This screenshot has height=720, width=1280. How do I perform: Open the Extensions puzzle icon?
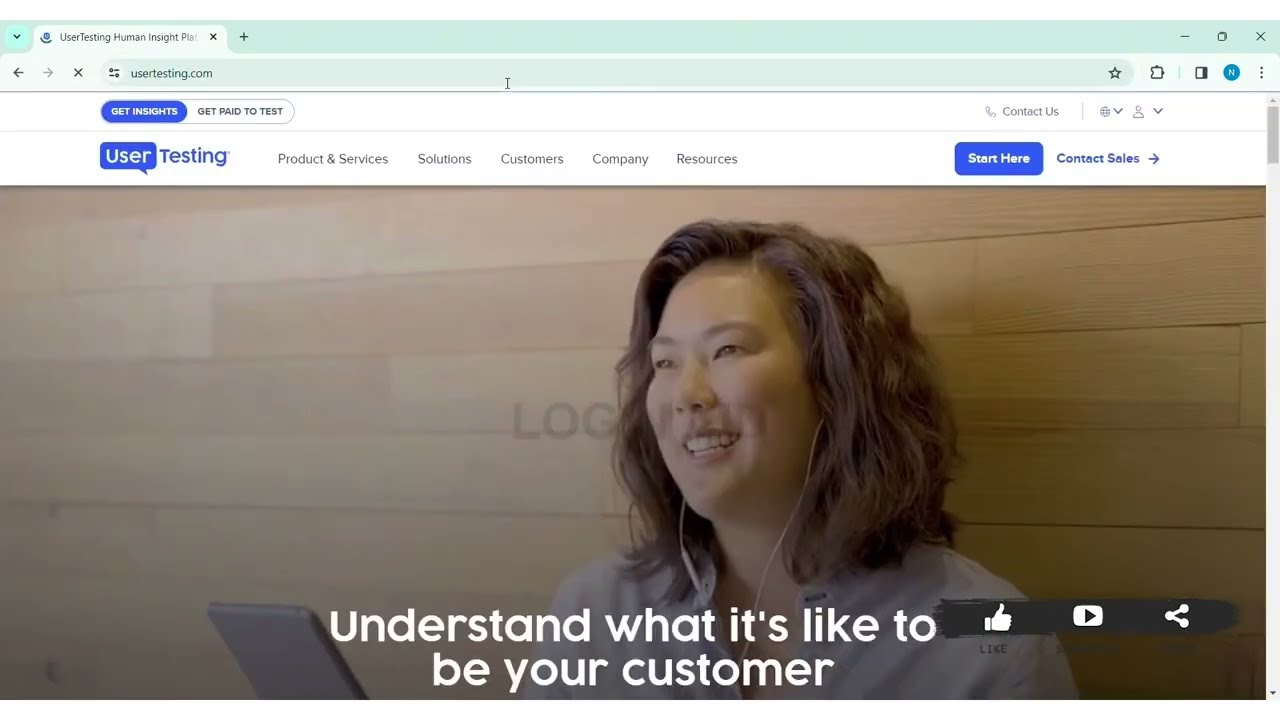tap(1157, 73)
